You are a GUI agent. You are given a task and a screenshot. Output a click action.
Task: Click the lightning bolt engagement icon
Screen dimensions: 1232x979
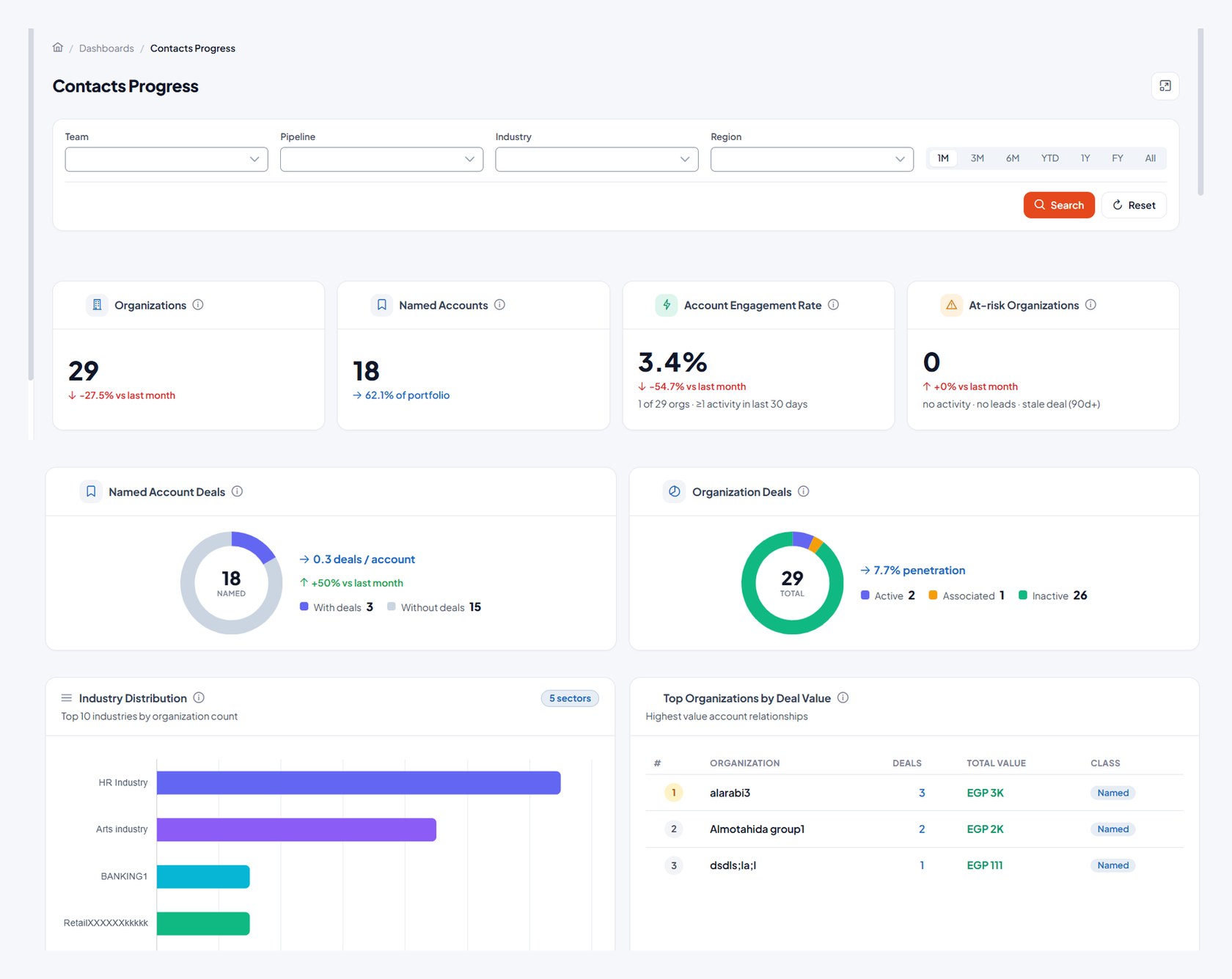667,305
